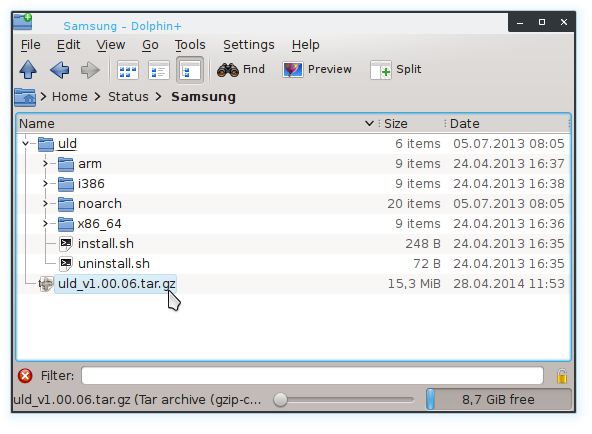
Task: Navigate forward with the right arrow
Action: [x=90, y=70]
